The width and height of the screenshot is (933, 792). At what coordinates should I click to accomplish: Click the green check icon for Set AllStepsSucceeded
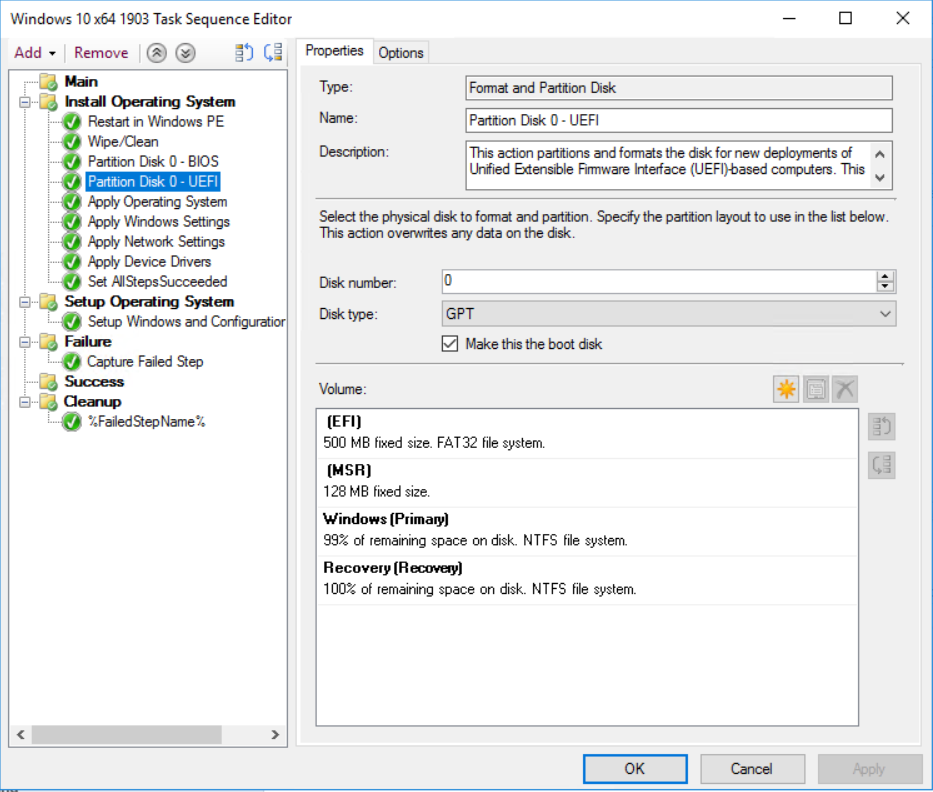point(72,282)
